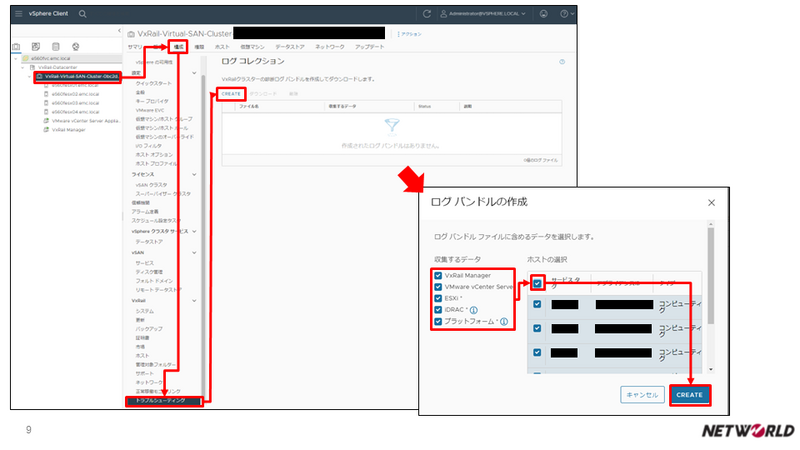The image size is (800, 450).
Task: Open ディスク管理 under vSAN
Action: 149,272
